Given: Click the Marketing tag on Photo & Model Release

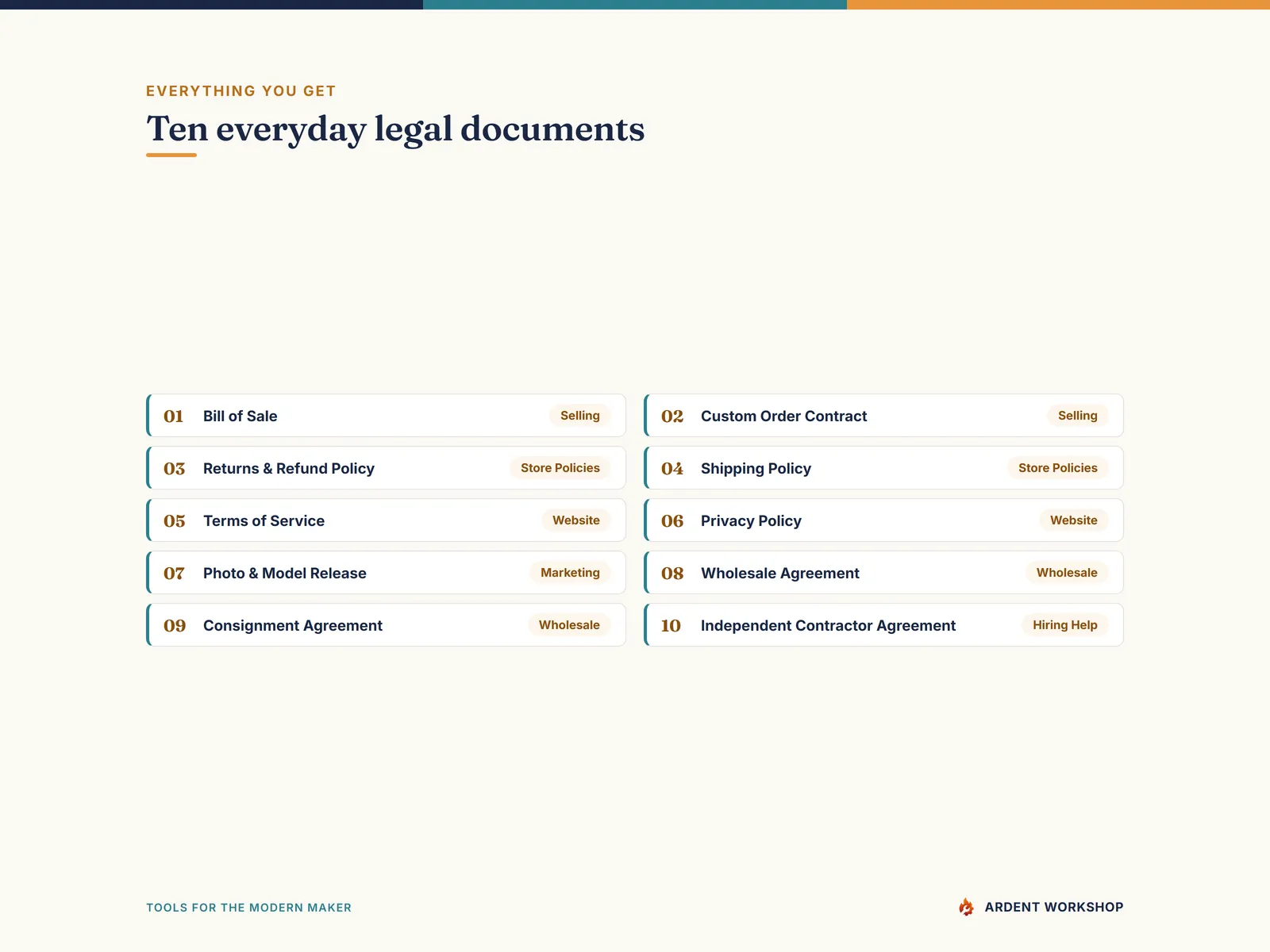Looking at the screenshot, I should pos(570,573).
